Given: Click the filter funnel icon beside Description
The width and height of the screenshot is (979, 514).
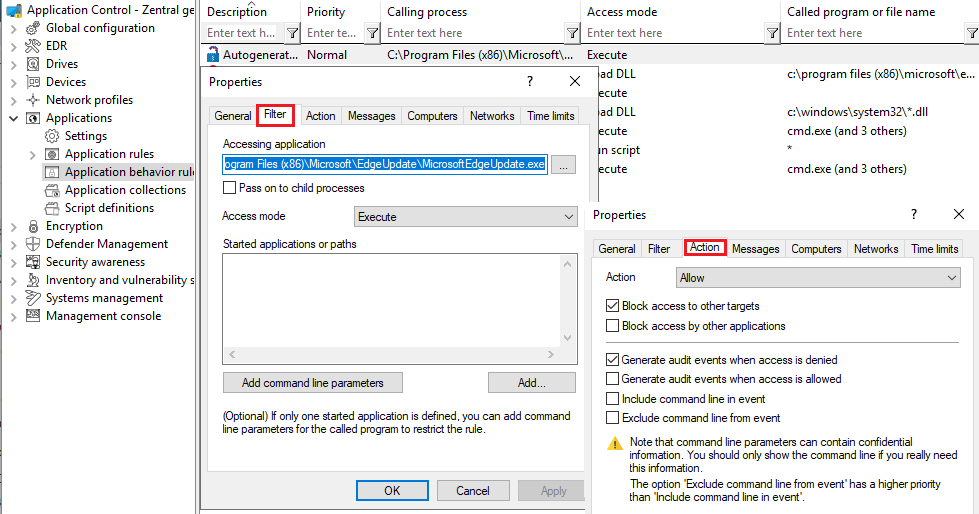Looking at the screenshot, I should pos(291,33).
